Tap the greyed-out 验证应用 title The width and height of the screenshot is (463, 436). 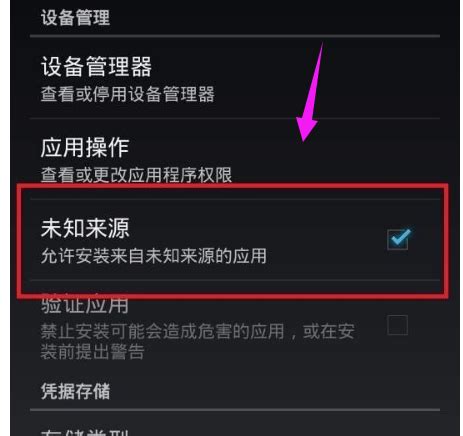pos(85,304)
